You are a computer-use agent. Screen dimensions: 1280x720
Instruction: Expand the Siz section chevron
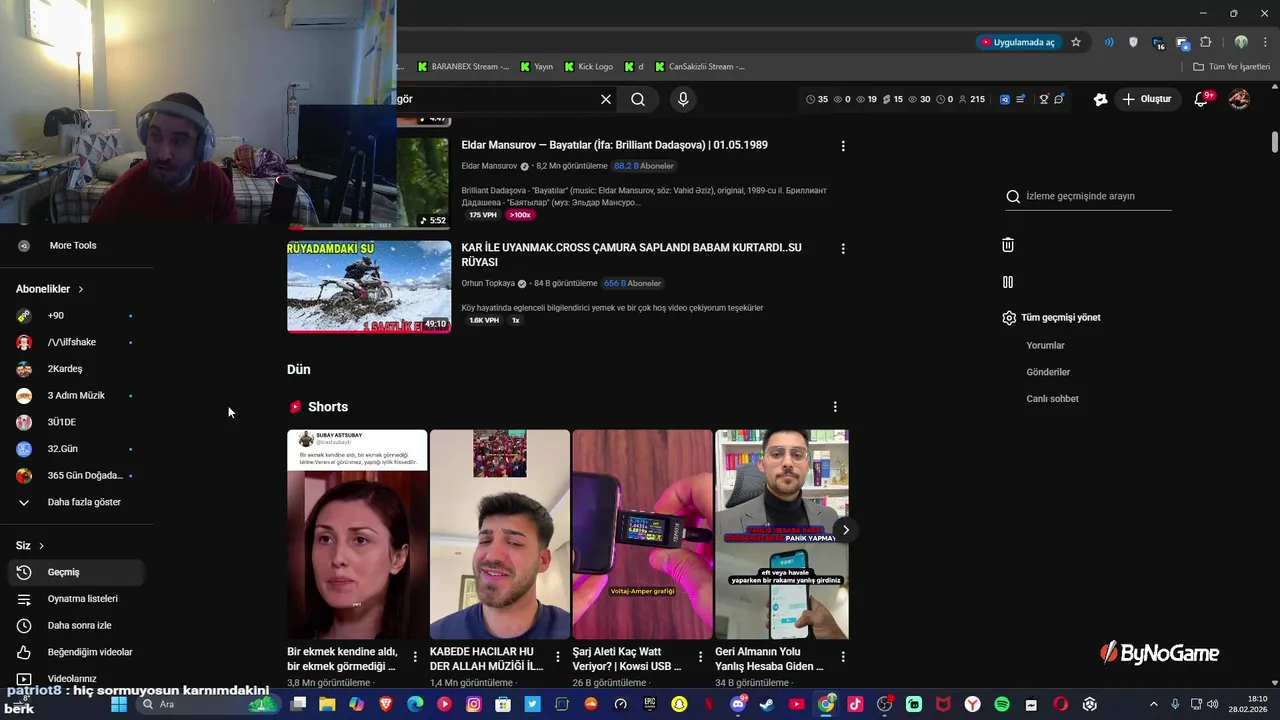click(x=41, y=546)
